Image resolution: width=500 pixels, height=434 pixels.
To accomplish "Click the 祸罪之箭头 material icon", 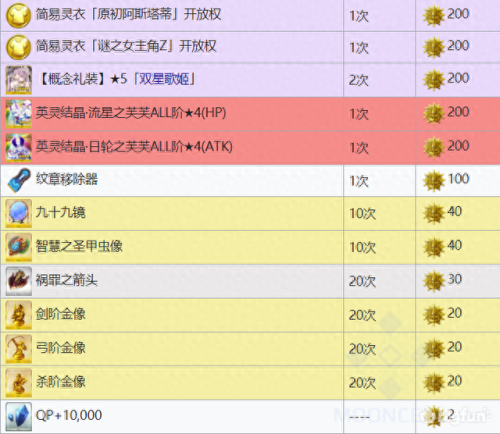I will click(19, 281).
